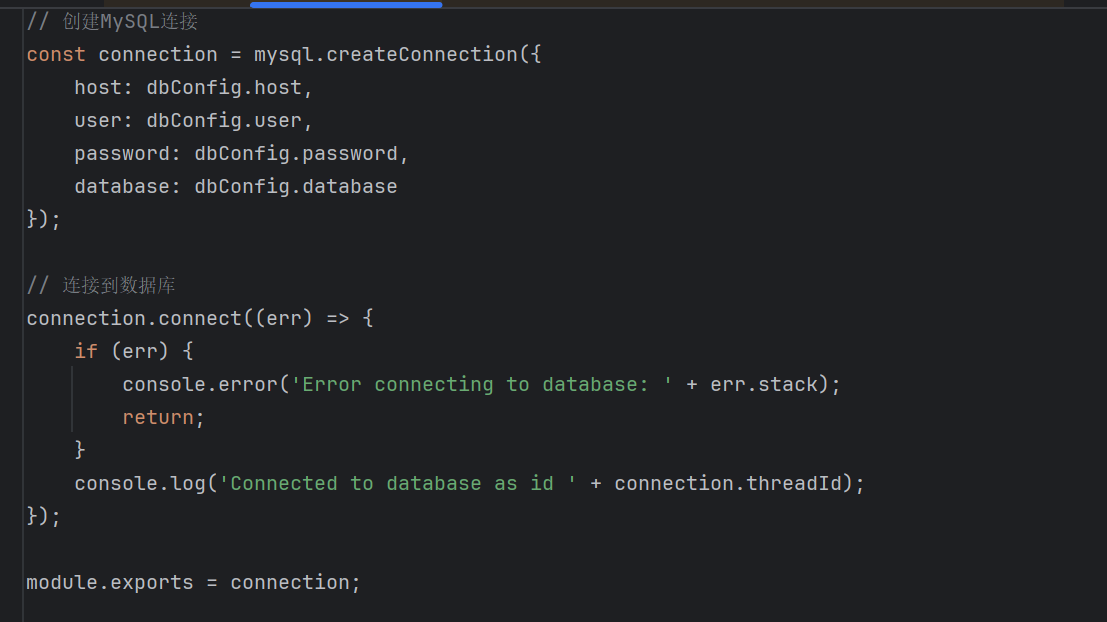Click the 'const' keyword on the first code line

56,54
